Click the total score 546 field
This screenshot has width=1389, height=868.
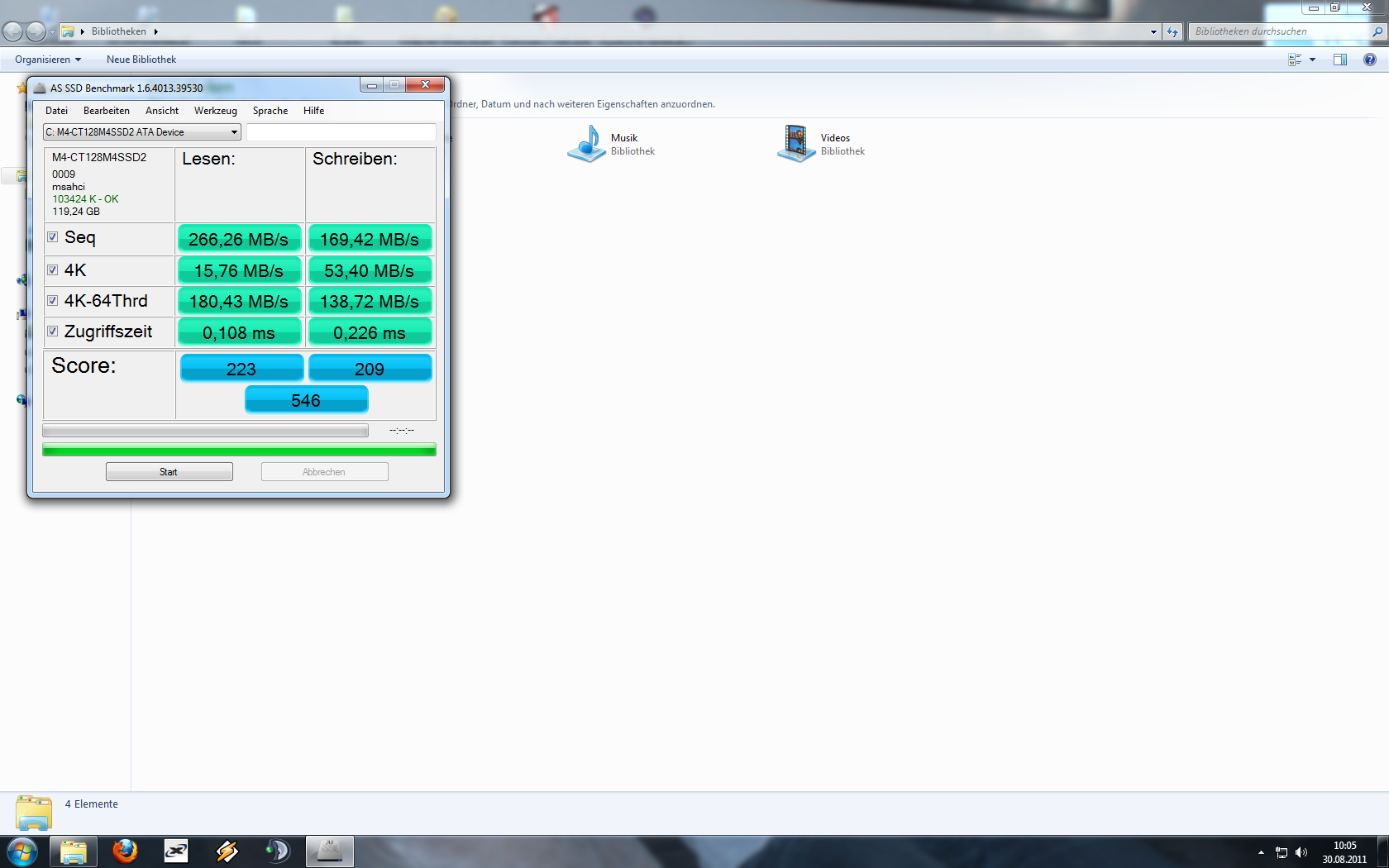[306, 400]
